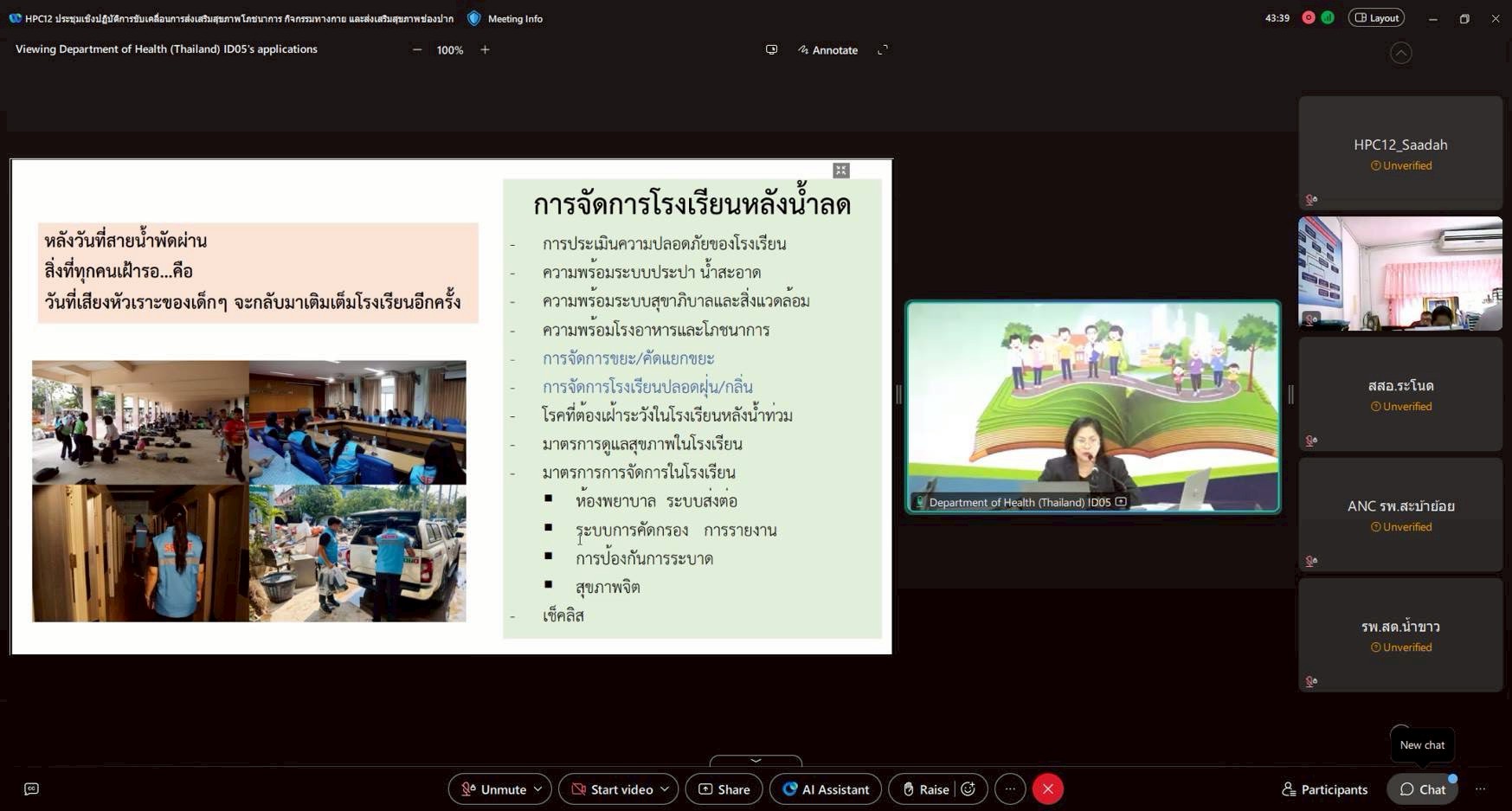Click the zoom in plus icon
This screenshot has width=1512, height=811.
tap(485, 50)
